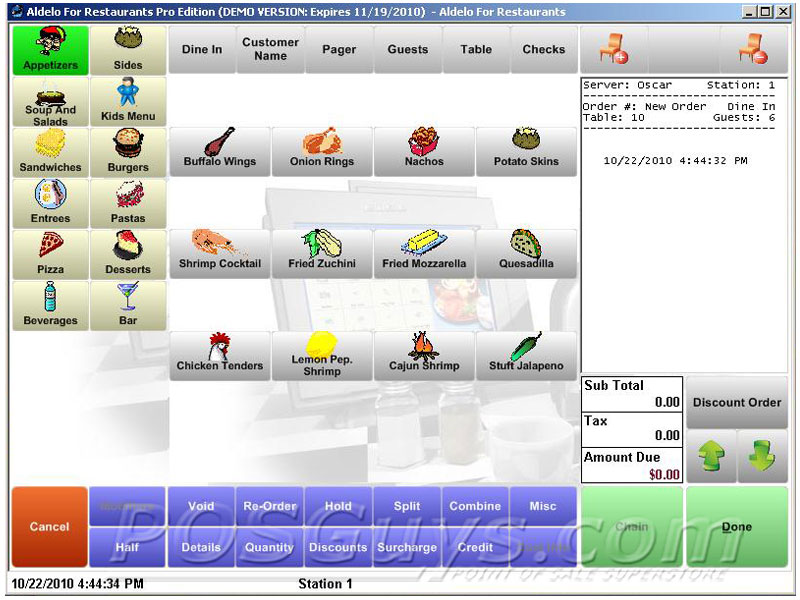Viewport: 800px width, 600px height.
Task: Void the selected item
Action: [201, 506]
